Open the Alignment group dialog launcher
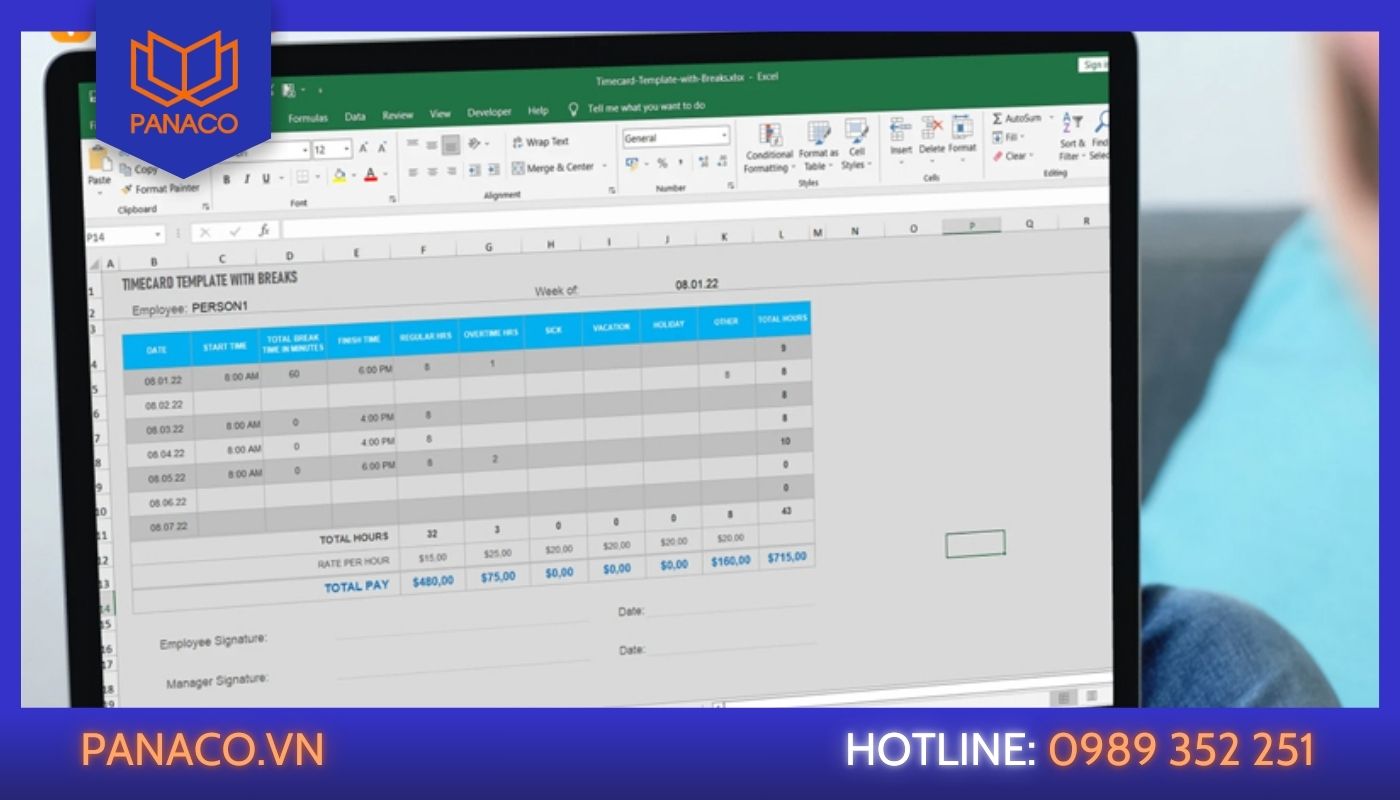Image resolution: width=1400 pixels, height=800 pixels. pyautogui.click(x=611, y=190)
